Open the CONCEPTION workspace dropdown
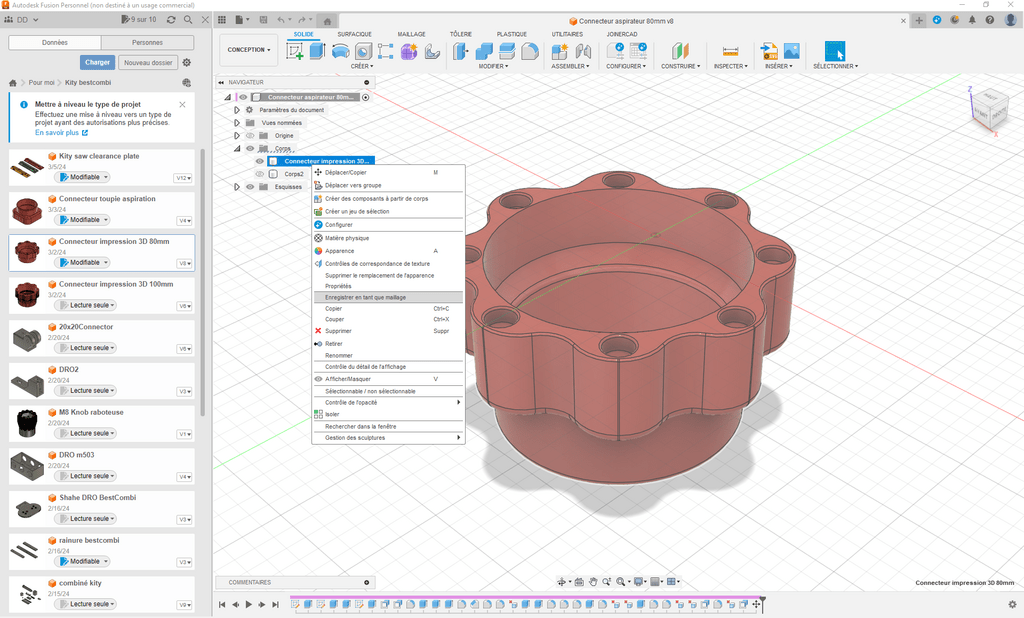1024x618 pixels. tap(249, 50)
